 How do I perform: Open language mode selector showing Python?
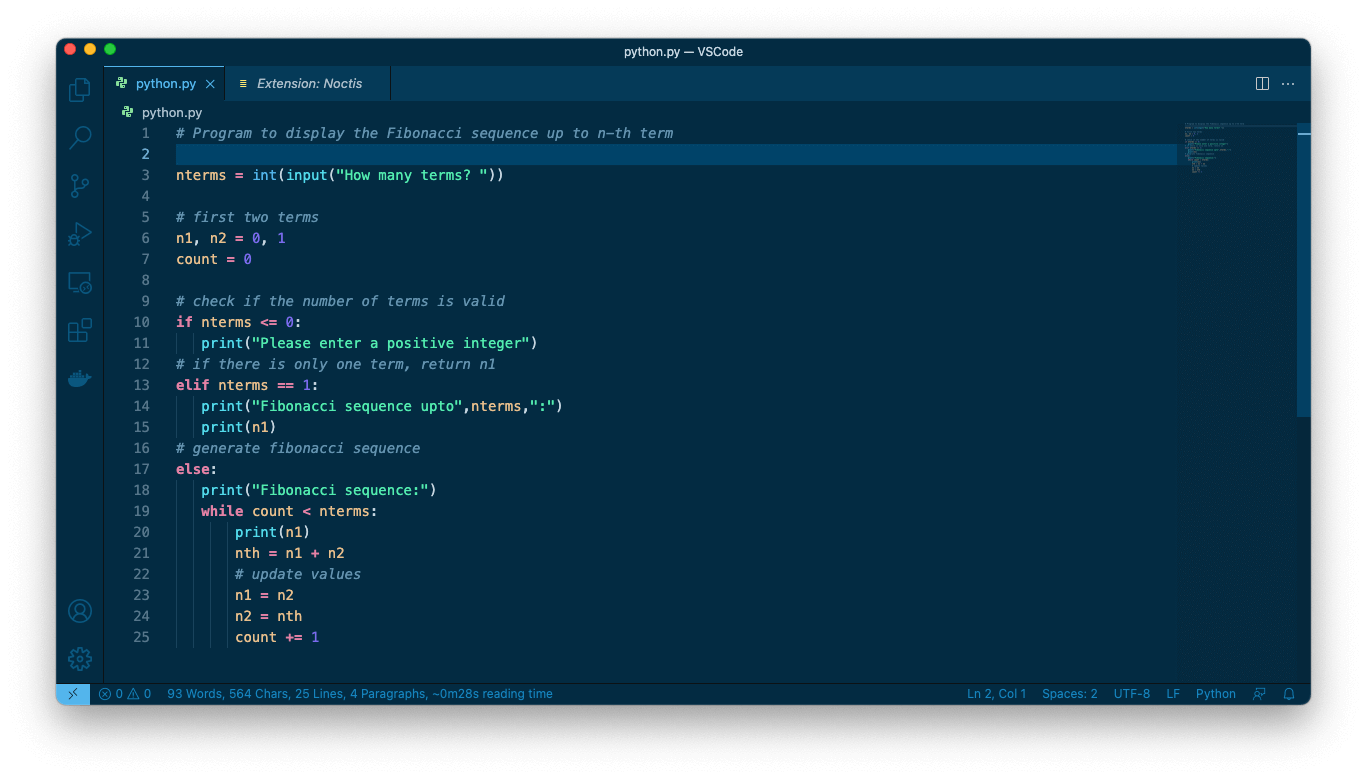pyautogui.click(x=1215, y=694)
